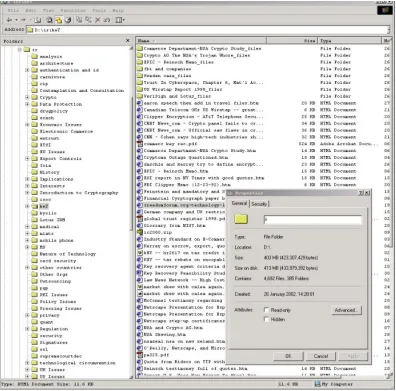Expand the 'technological circumvention' tree node
This screenshot has height=391, width=396.
coord(27,363)
